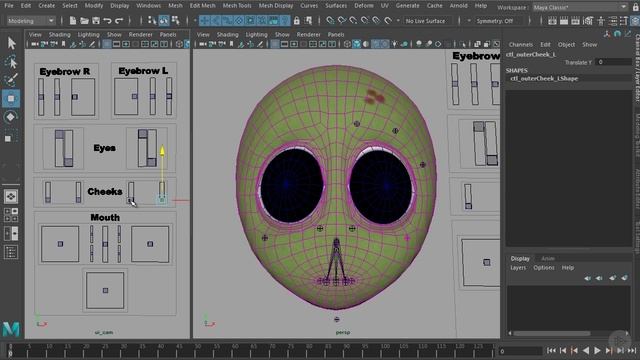Toggle snap to grids magnet icon
Screen dimensions: 640x360
click(x=330, y=20)
